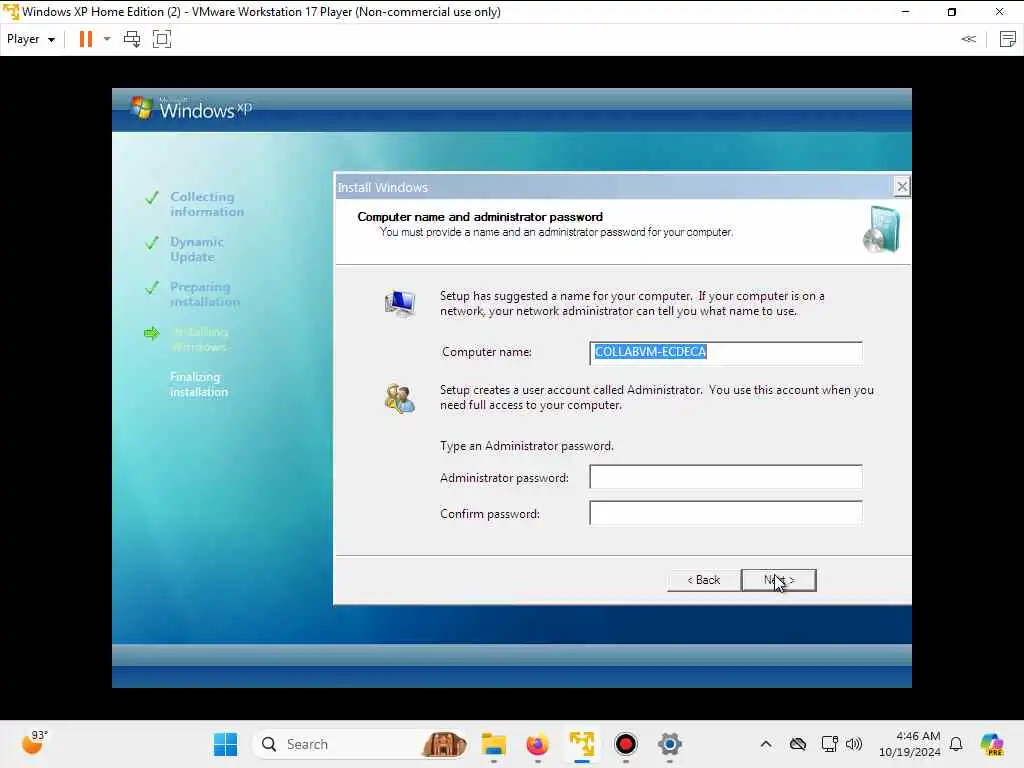The image size is (1024, 768).
Task: Click the setup CD box icon
Action: pyautogui.click(x=882, y=229)
